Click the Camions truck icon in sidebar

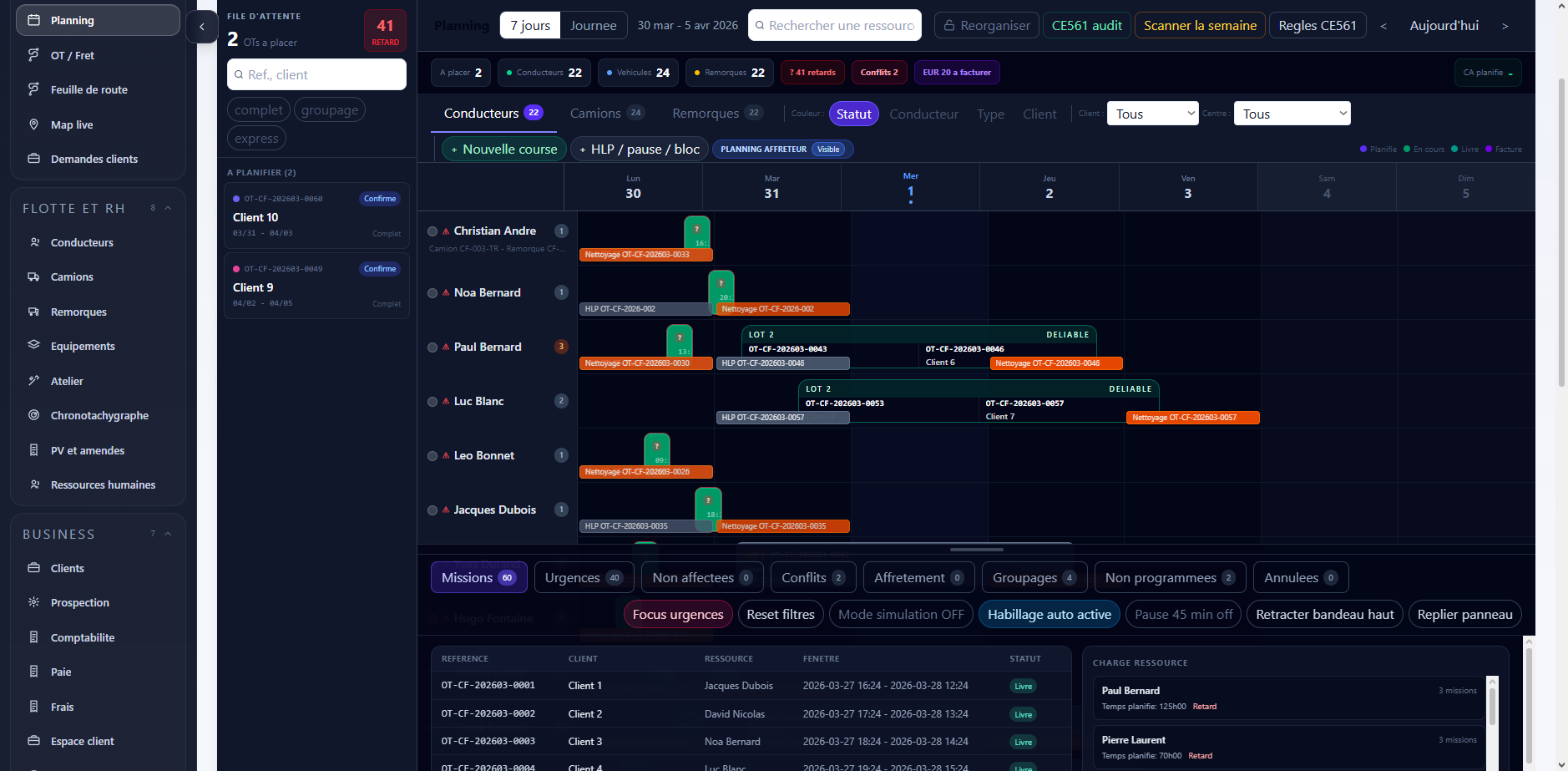[34, 276]
